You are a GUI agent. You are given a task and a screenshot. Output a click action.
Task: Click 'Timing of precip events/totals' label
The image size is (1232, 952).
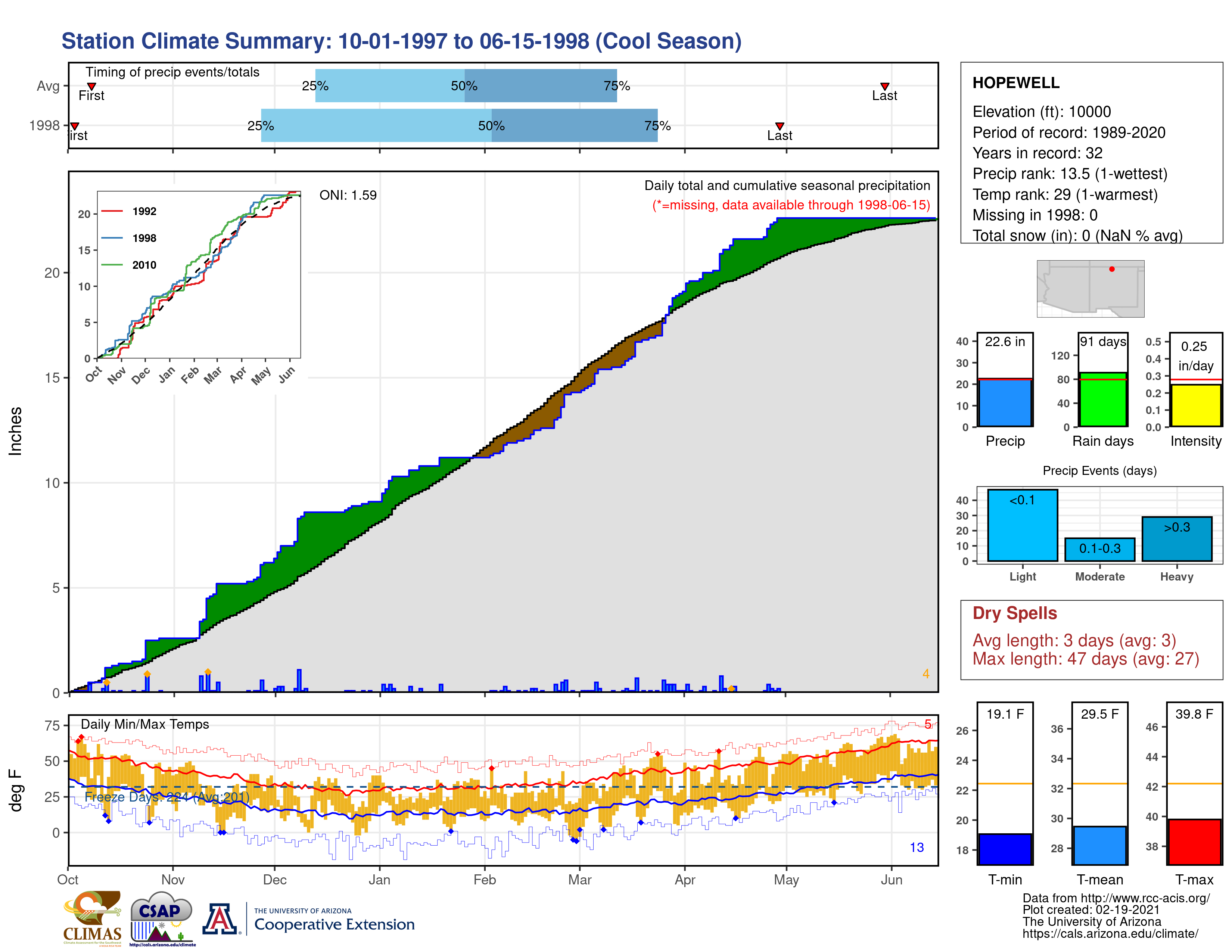pyautogui.click(x=172, y=72)
